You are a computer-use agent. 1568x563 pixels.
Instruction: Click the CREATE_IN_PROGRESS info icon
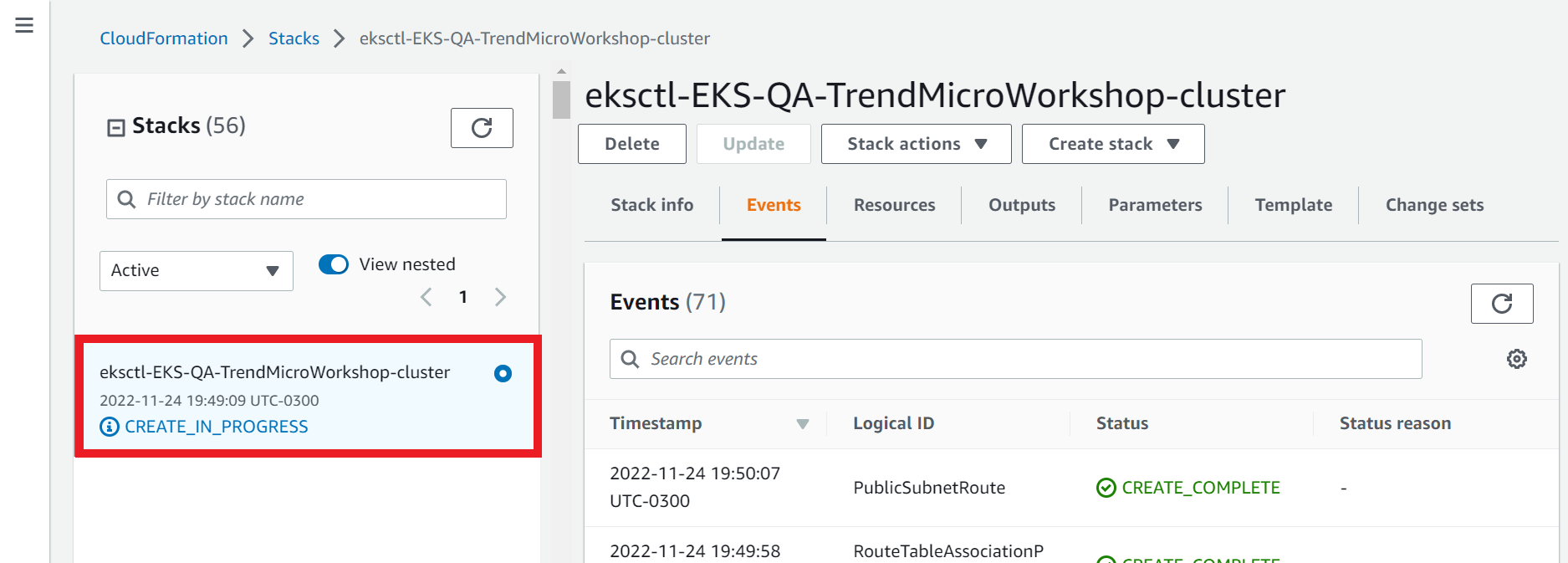(110, 427)
